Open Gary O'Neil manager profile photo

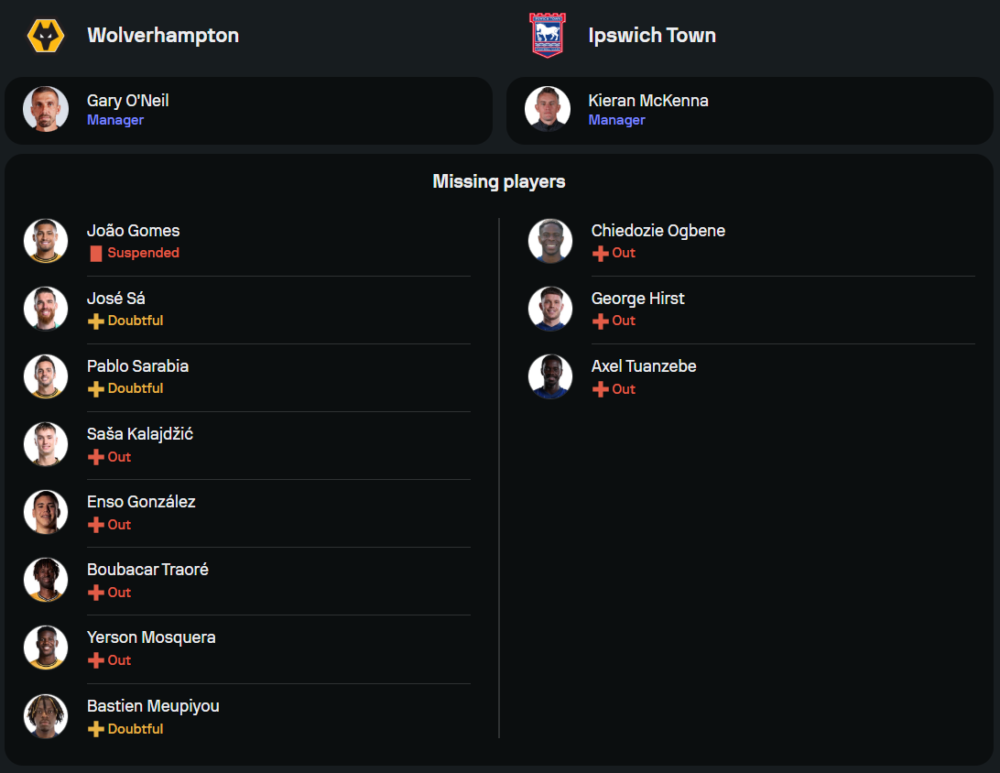[x=46, y=109]
